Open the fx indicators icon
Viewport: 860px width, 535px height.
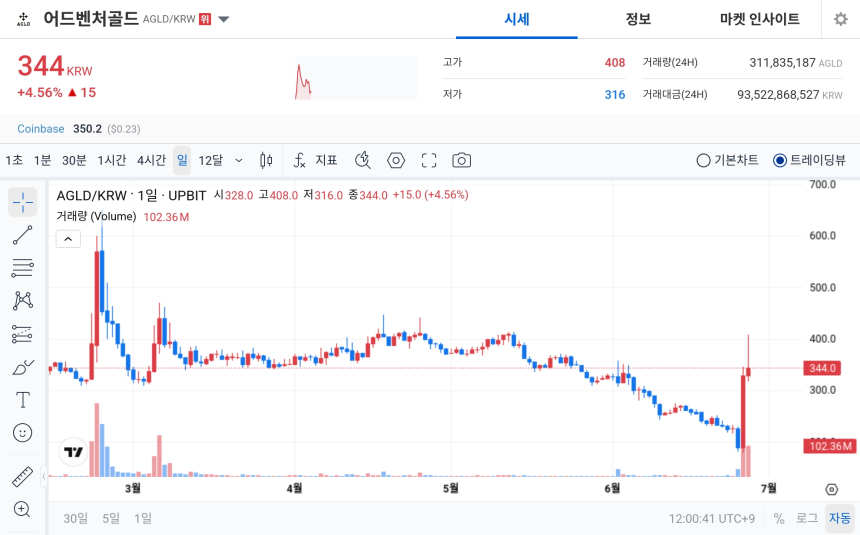[x=299, y=160]
